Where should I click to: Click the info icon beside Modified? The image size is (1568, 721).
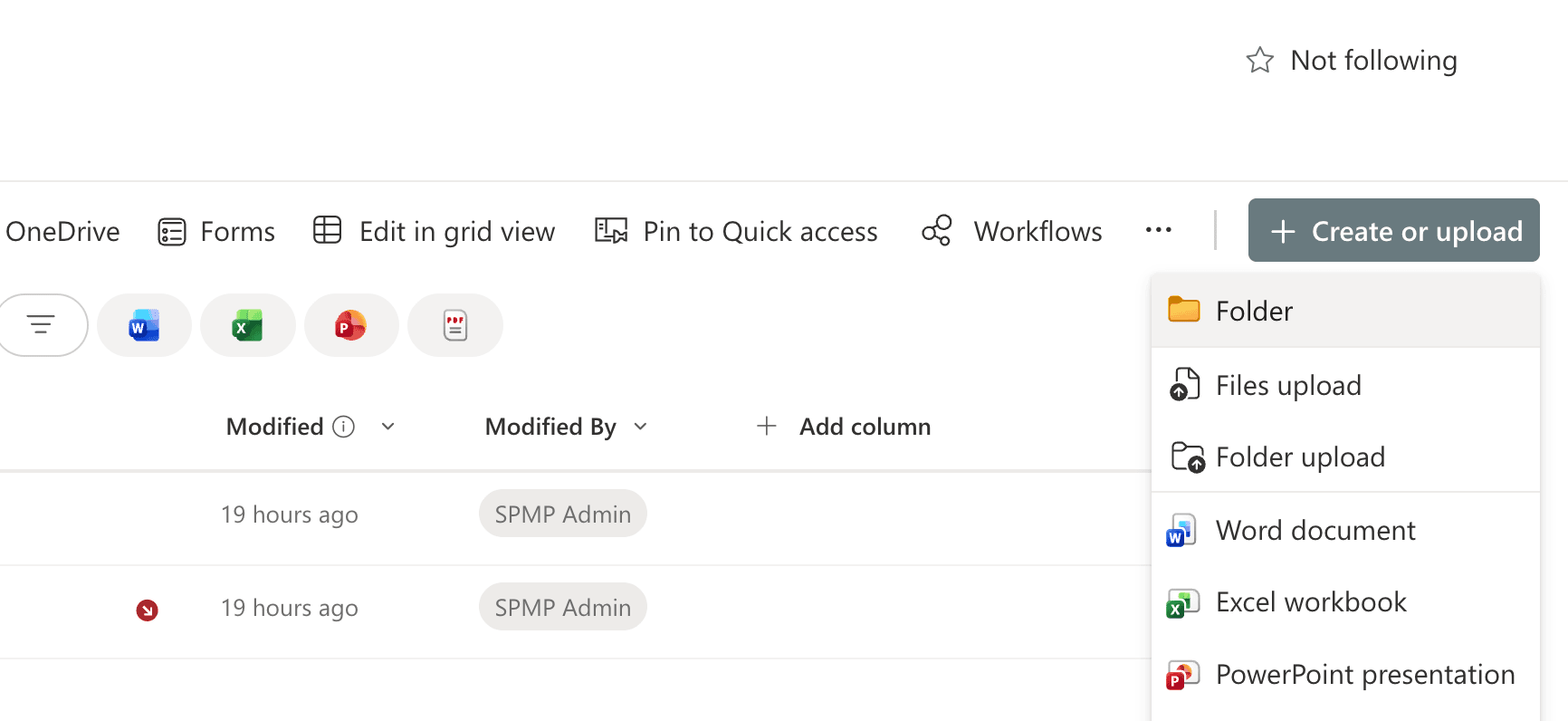(345, 426)
